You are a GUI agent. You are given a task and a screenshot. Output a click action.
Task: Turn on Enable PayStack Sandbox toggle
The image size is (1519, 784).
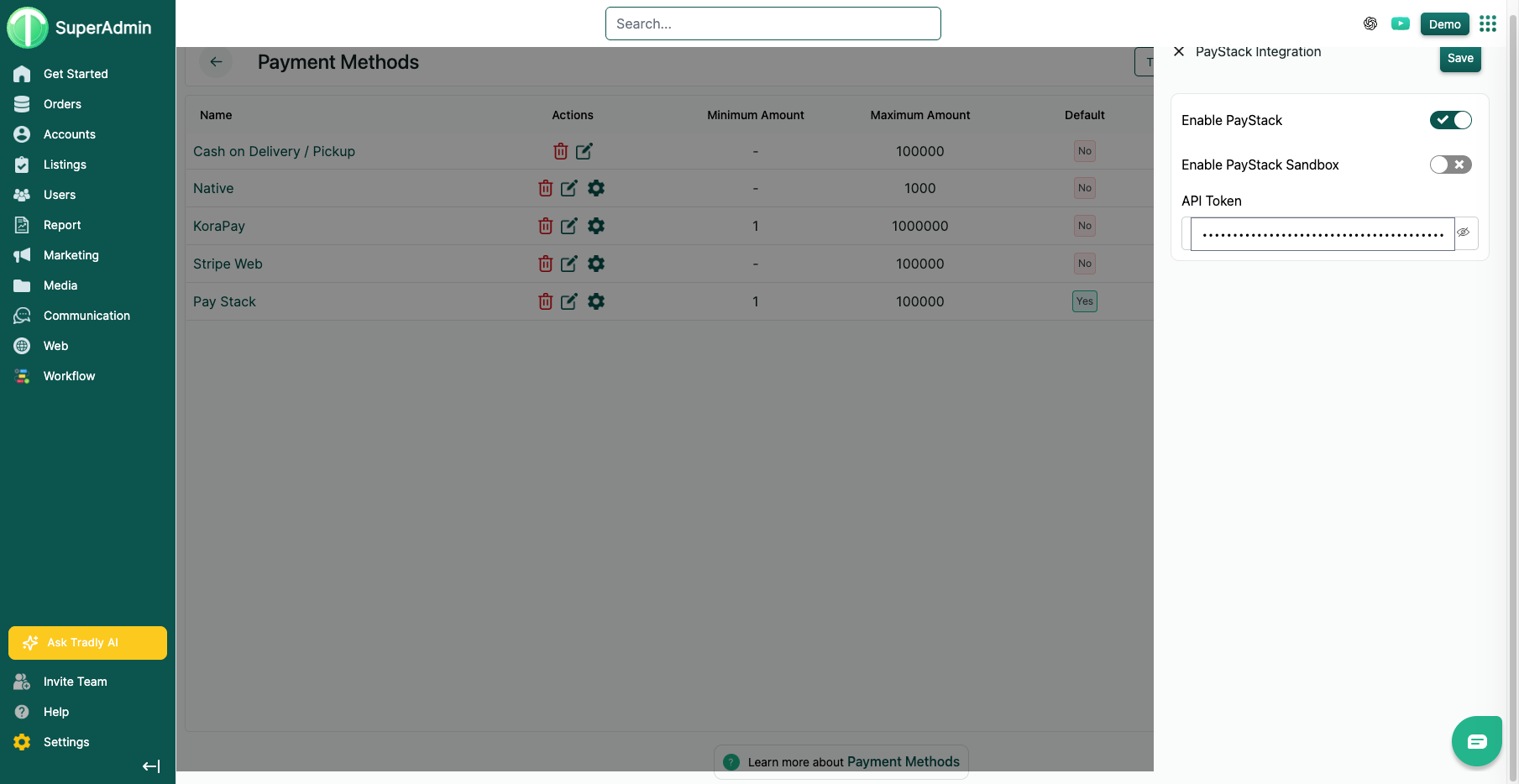pyautogui.click(x=1450, y=165)
